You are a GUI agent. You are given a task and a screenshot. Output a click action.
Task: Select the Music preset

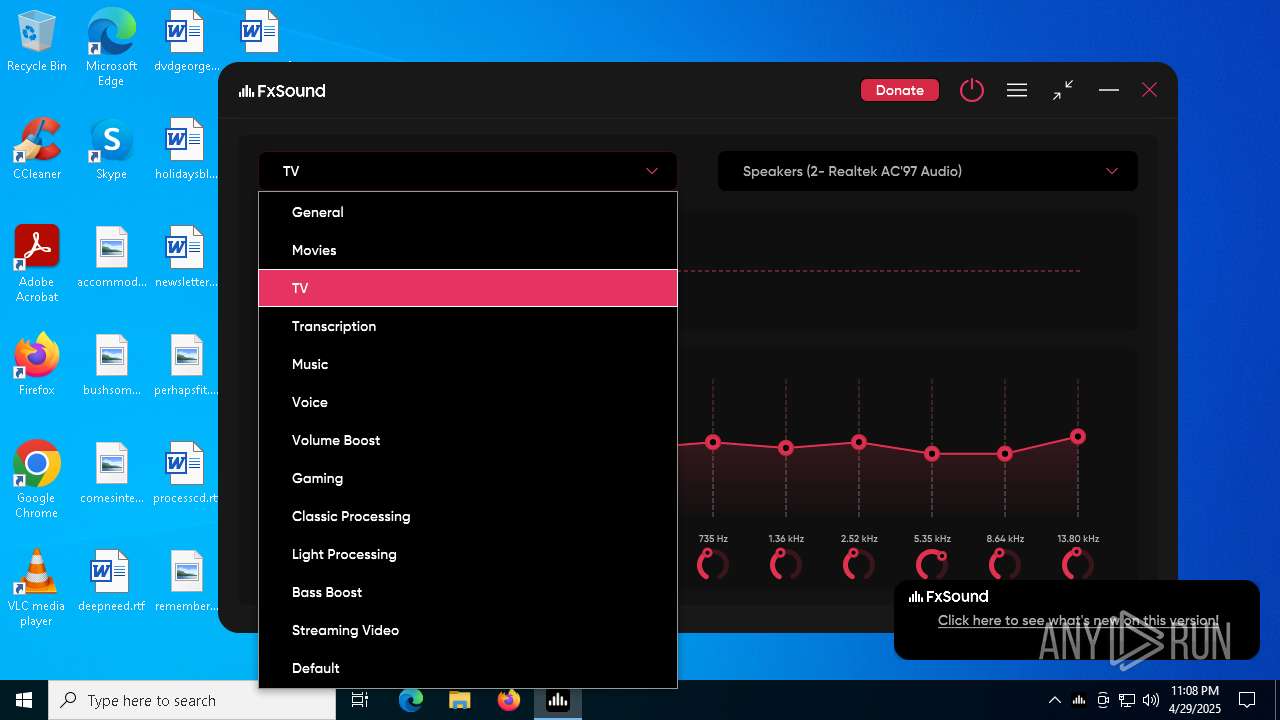point(468,364)
